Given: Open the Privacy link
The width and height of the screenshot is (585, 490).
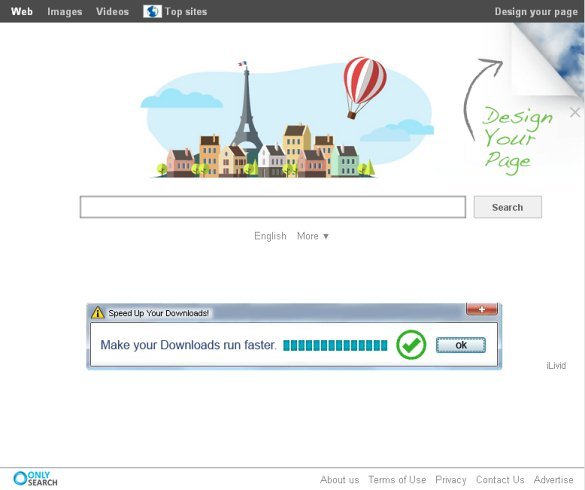Looking at the screenshot, I should pyautogui.click(x=451, y=480).
